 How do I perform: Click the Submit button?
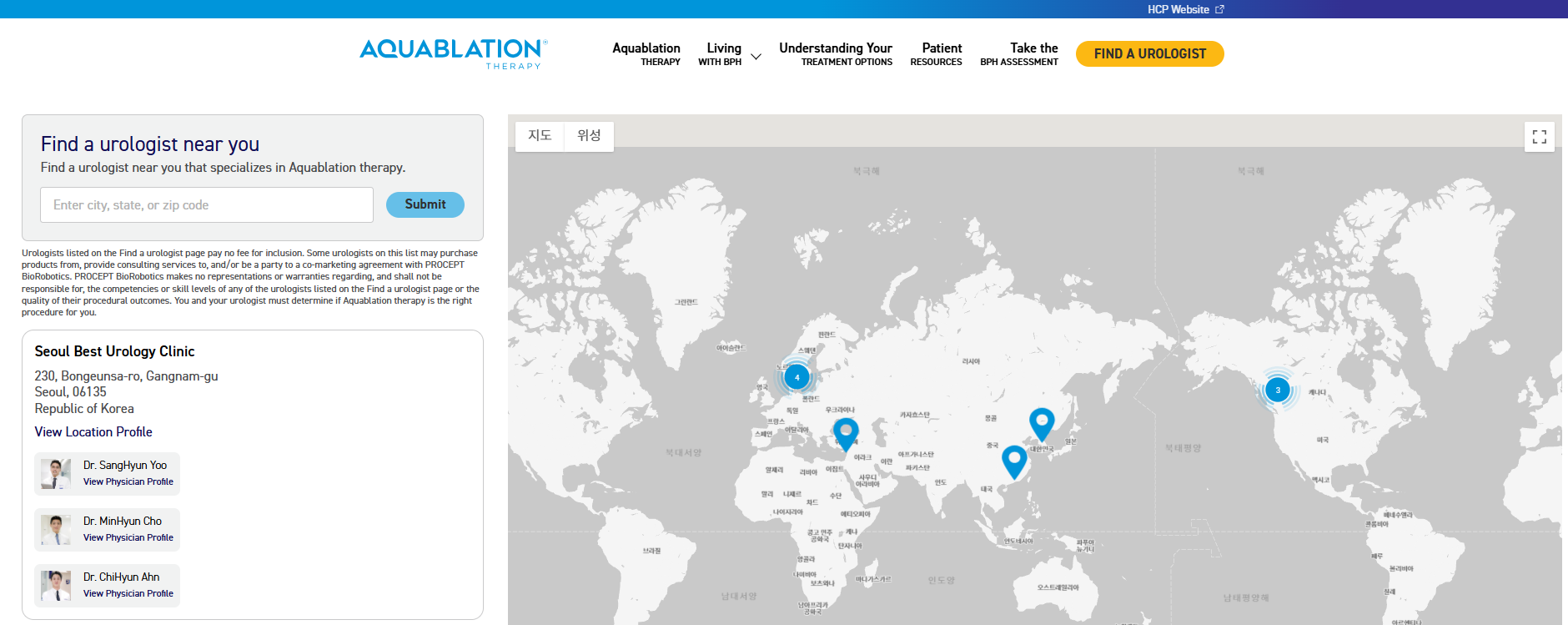coord(425,204)
